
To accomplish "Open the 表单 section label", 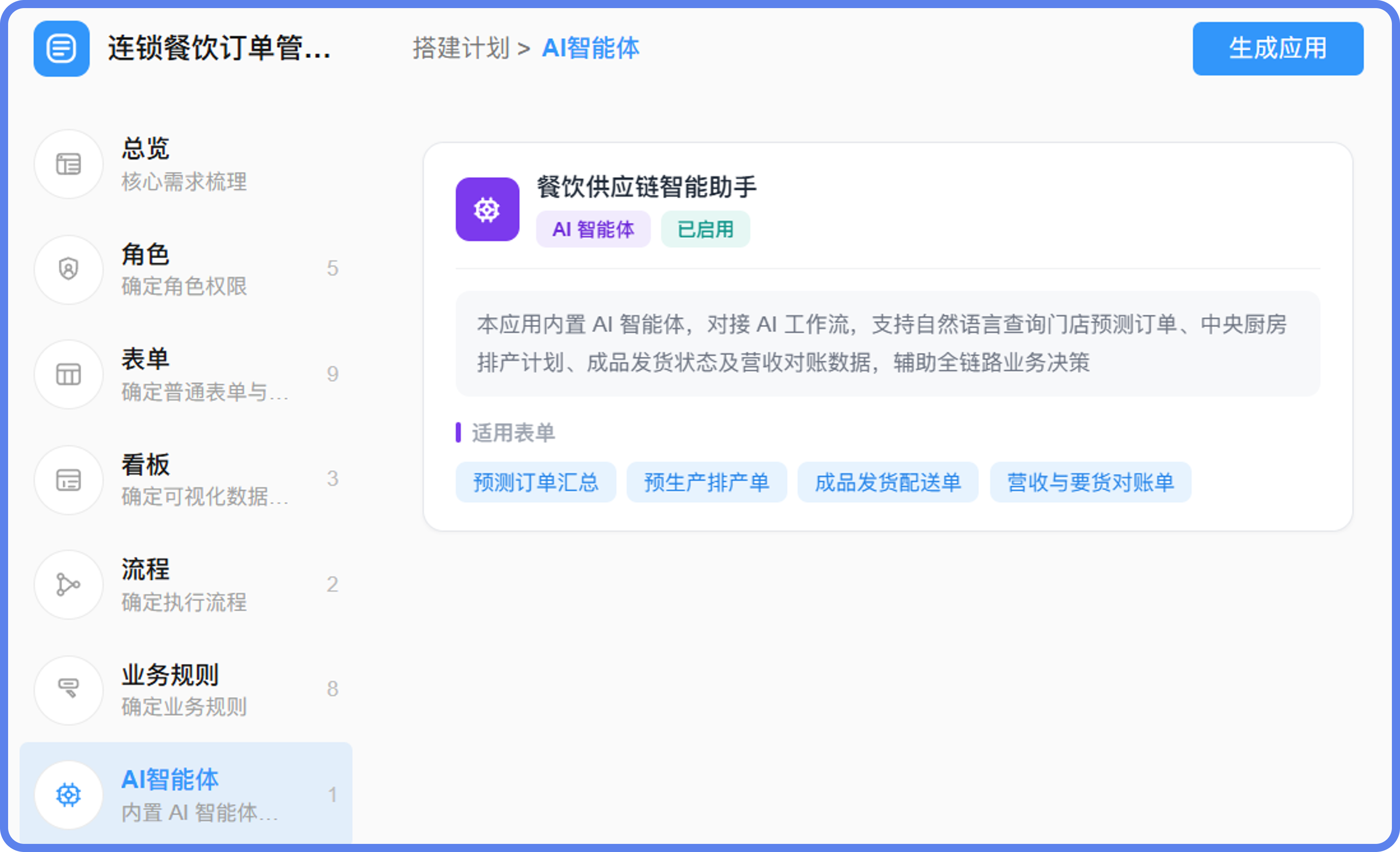I will 146,359.
